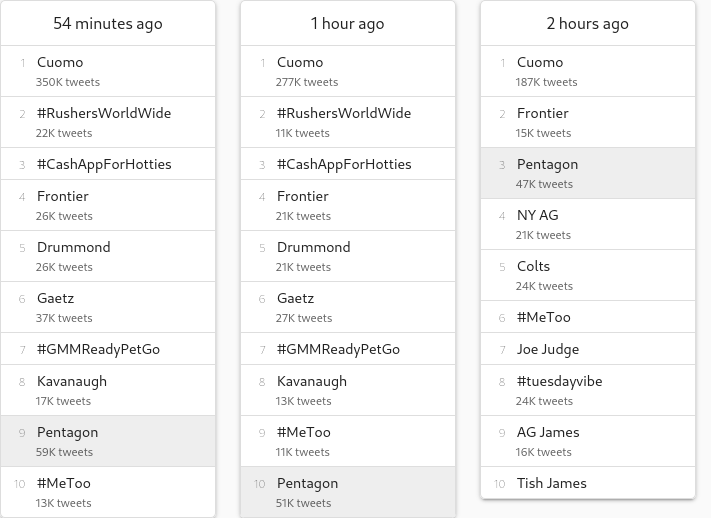Image resolution: width=711 pixels, height=518 pixels.
Task: Open #CashAppForHotties in 54 minutes column
Action: pyautogui.click(x=108, y=164)
